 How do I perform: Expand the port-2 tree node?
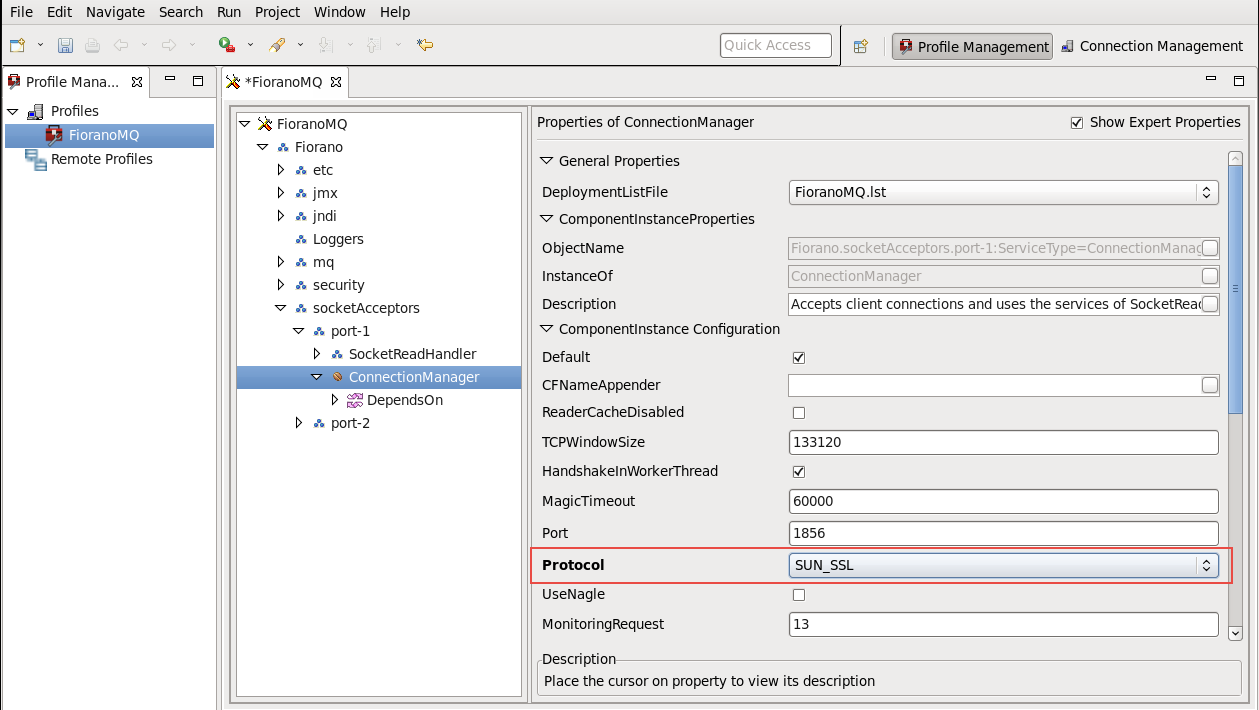[299, 423]
